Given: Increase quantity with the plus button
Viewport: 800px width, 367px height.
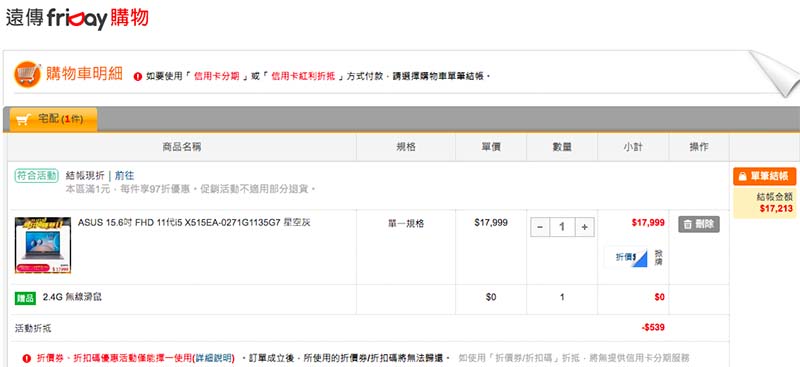Looking at the screenshot, I should tap(585, 227).
